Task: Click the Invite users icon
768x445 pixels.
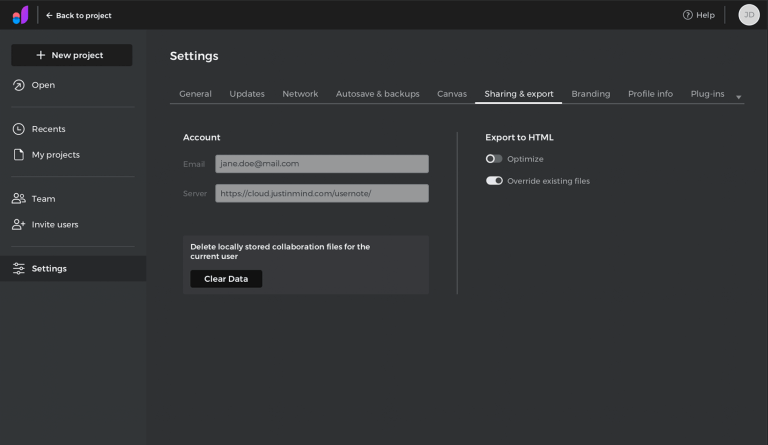Action: tap(19, 225)
